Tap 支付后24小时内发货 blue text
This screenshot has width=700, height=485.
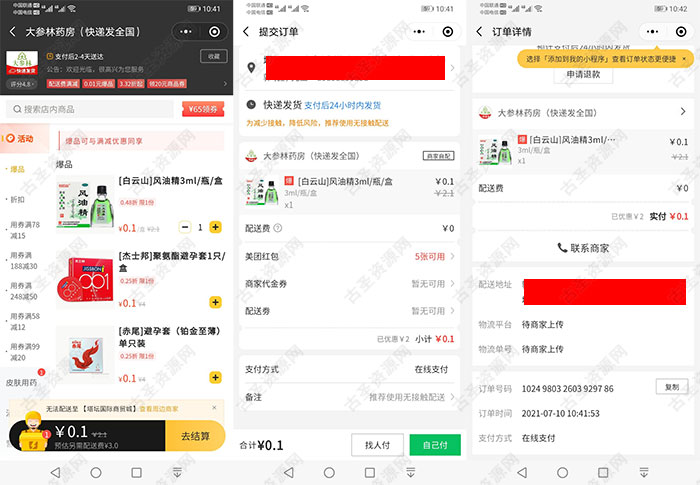[343, 105]
